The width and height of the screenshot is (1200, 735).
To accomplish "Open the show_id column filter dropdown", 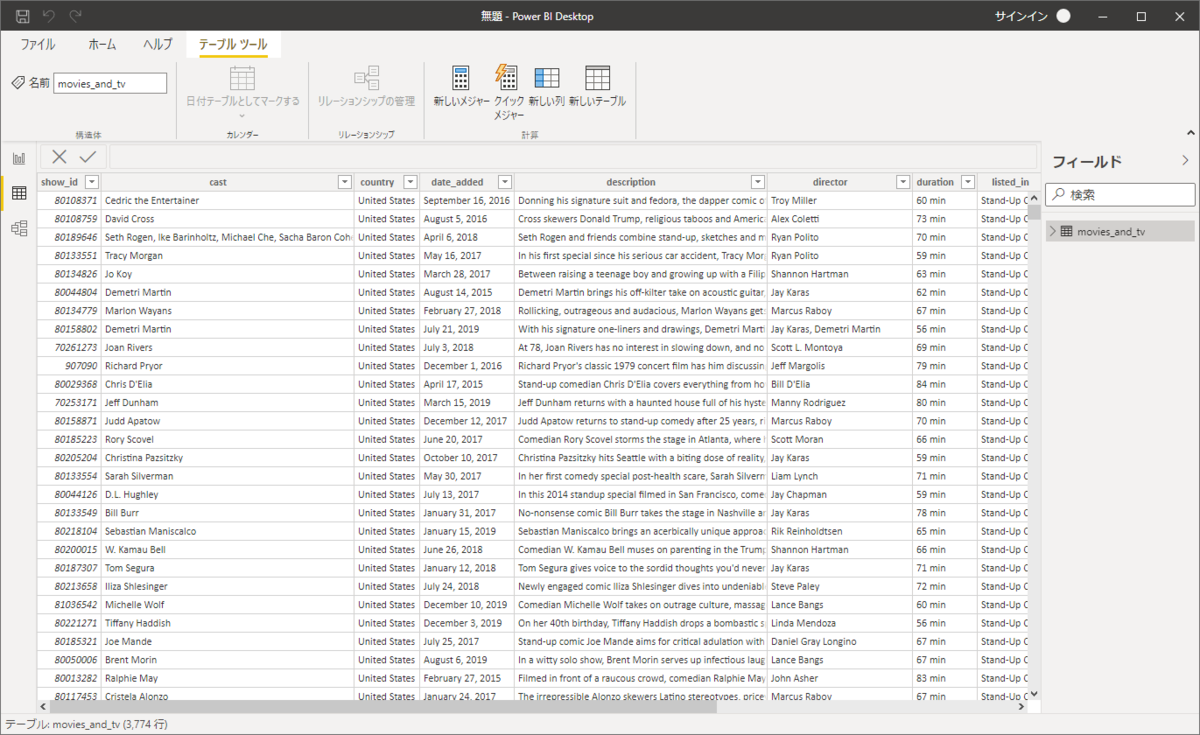I will click(x=92, y=182).
